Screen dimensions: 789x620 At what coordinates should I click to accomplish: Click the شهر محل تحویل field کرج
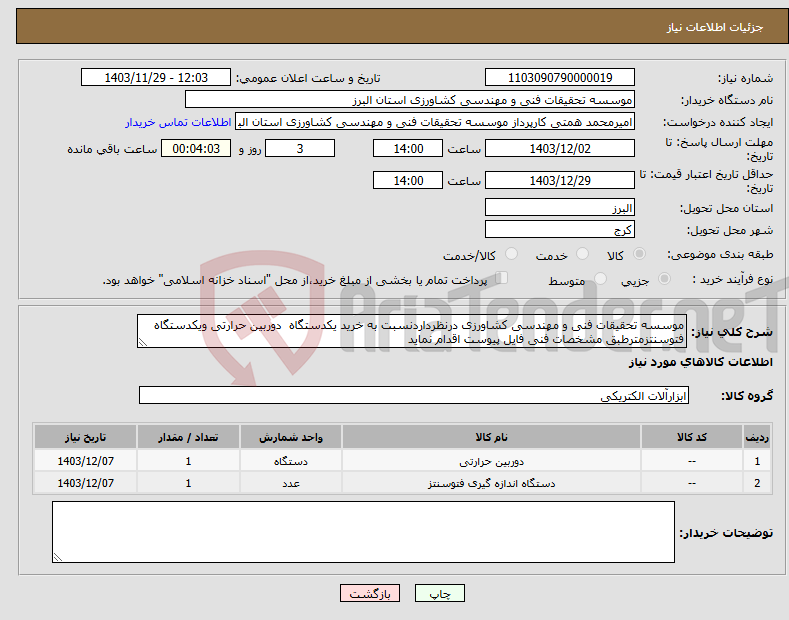(560, 229)
